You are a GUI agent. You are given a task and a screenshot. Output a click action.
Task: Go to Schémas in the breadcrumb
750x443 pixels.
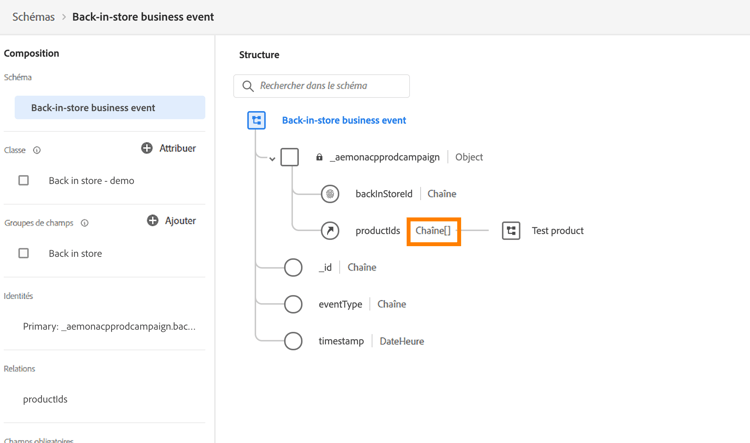click(x=33, y=17)
